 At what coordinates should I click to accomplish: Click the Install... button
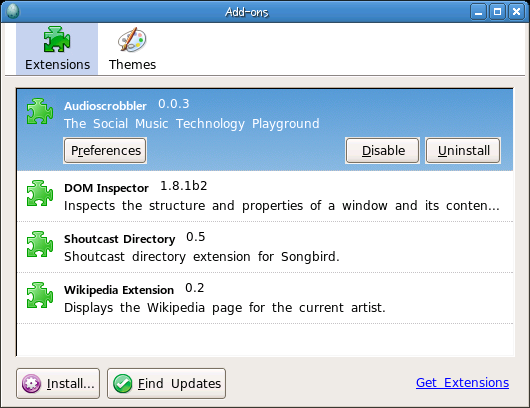58,383
